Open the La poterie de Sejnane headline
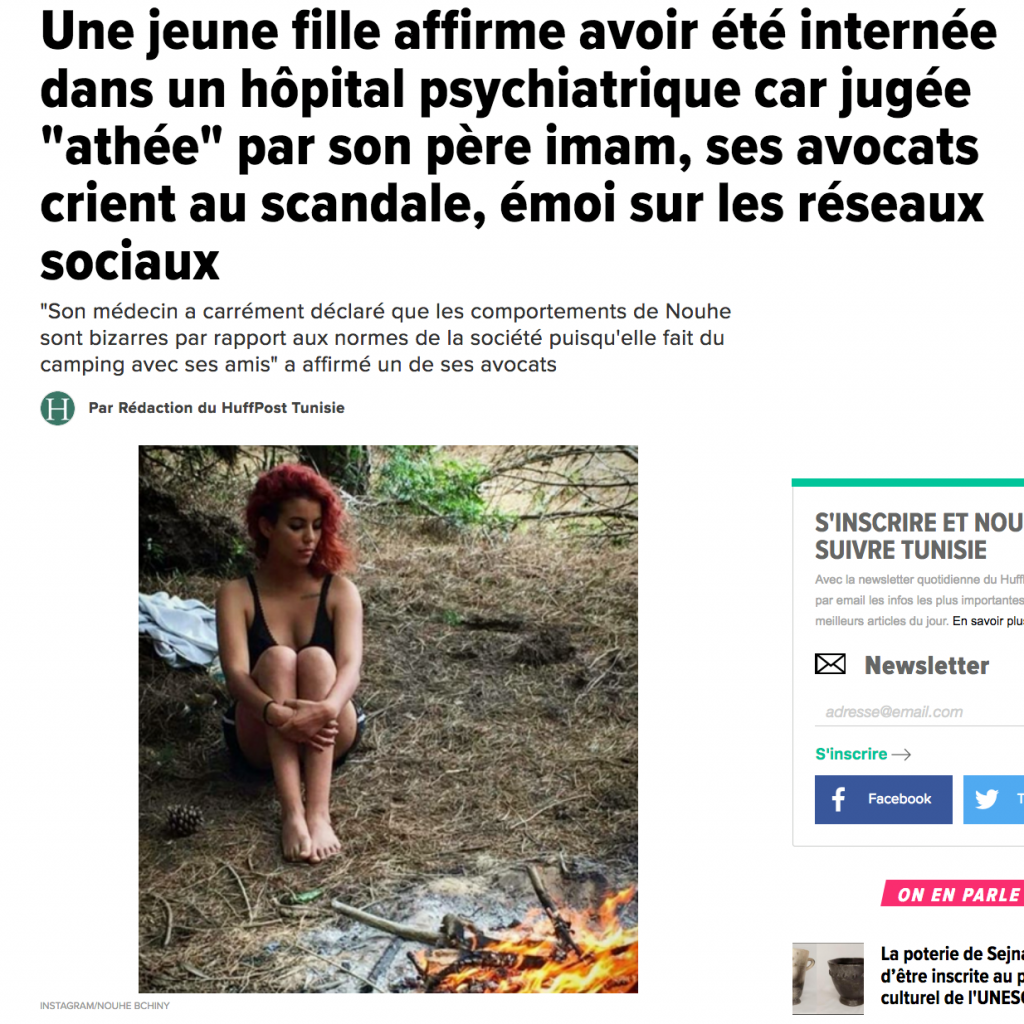The height and width of the screenshot is (1024, 1024). pyautogui.click(x=952, y=976)
